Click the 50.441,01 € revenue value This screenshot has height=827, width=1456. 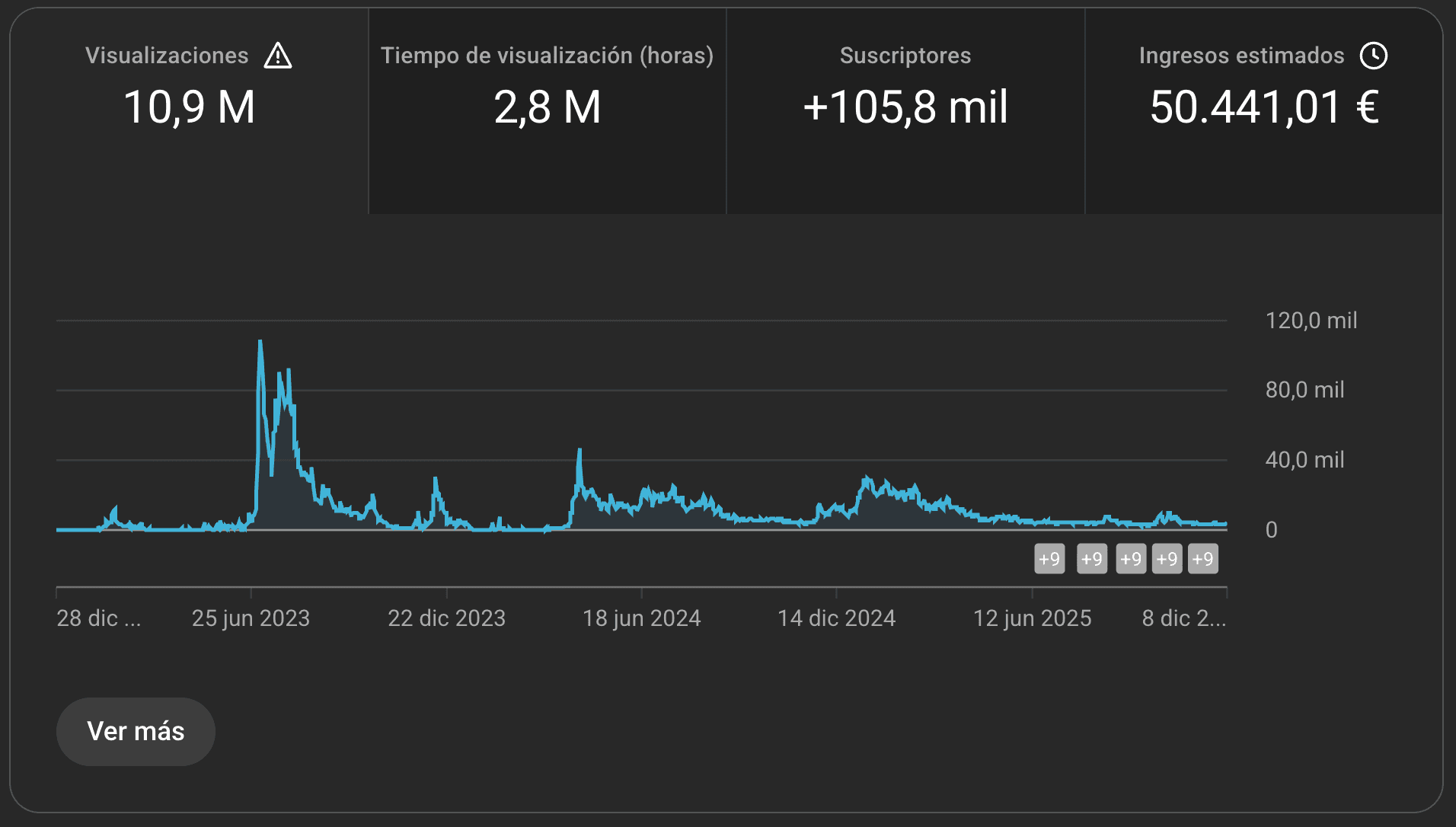(x=1264, y=107)
